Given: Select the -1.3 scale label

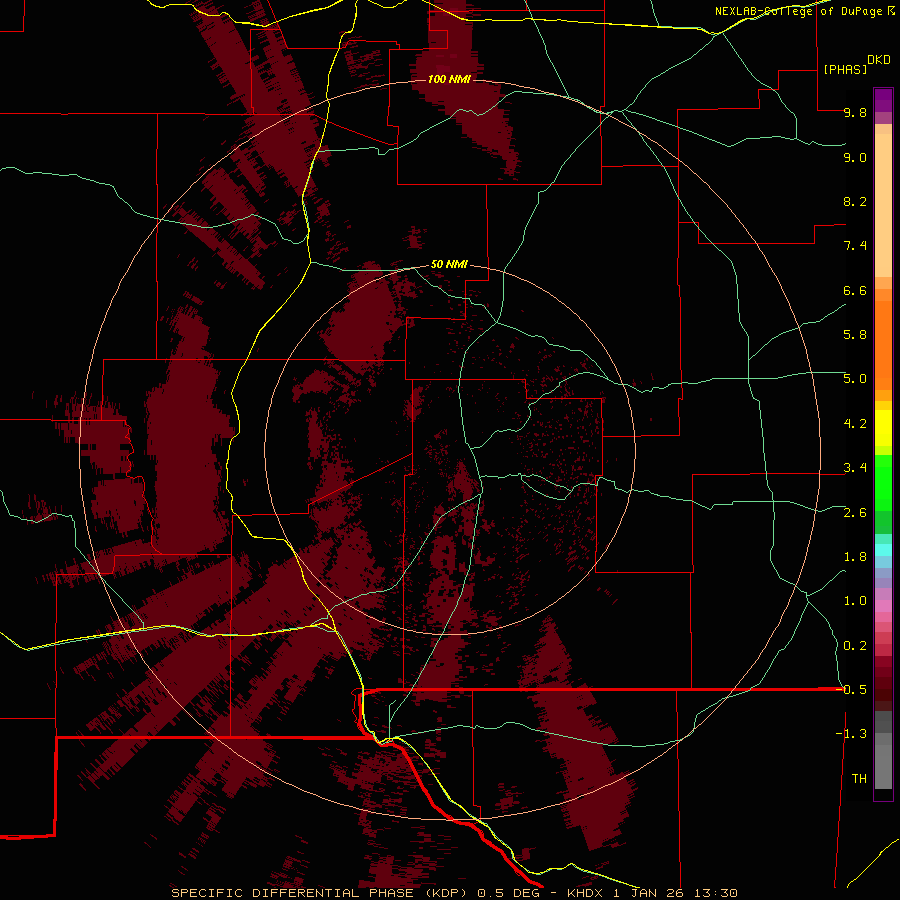Looking at the screenshot, I should tap(851, 734).
